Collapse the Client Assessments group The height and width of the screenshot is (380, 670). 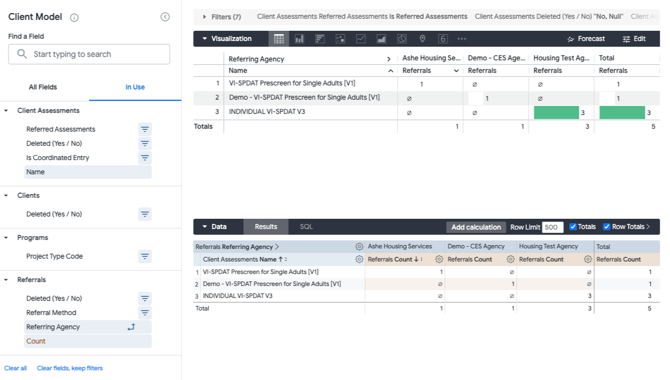[6, 111]
